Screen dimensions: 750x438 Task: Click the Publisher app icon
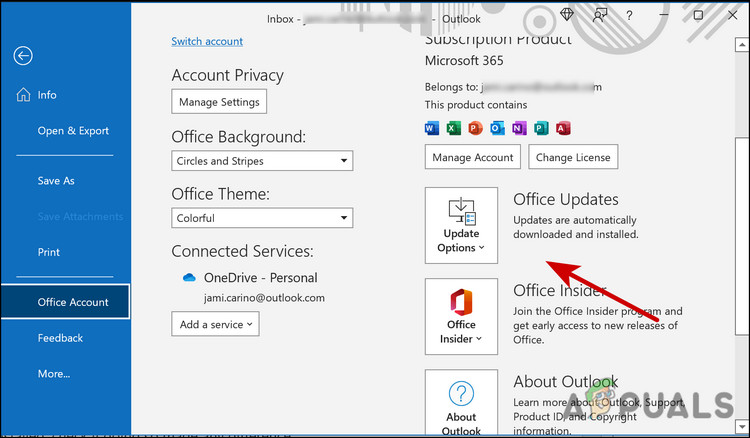[x=541, y=128]
